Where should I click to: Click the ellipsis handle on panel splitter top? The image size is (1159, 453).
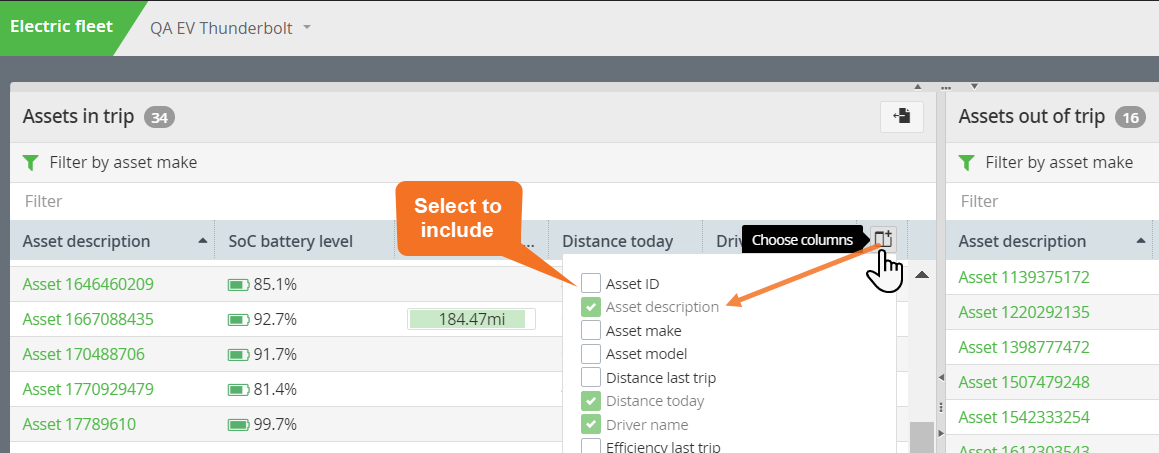tap(946, 88)
